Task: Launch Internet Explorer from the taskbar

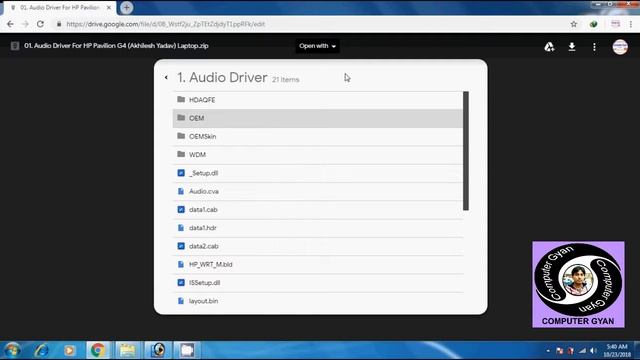Action: pos(41,350)
